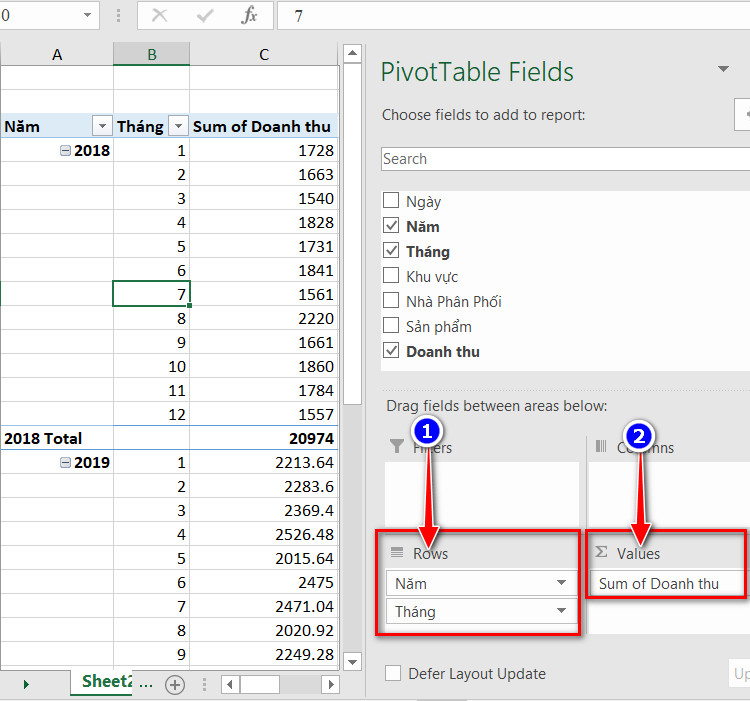Click the sheet tab navigation arrow
This screenshot has height=701, width=750.
(26, 684)
